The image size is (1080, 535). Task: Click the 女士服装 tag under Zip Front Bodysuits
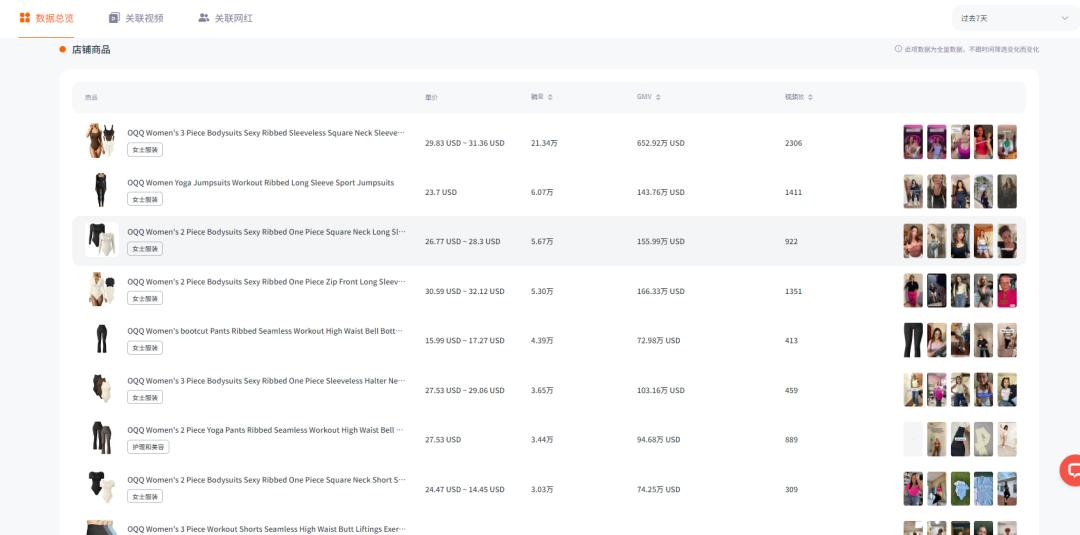click(145, 298)
